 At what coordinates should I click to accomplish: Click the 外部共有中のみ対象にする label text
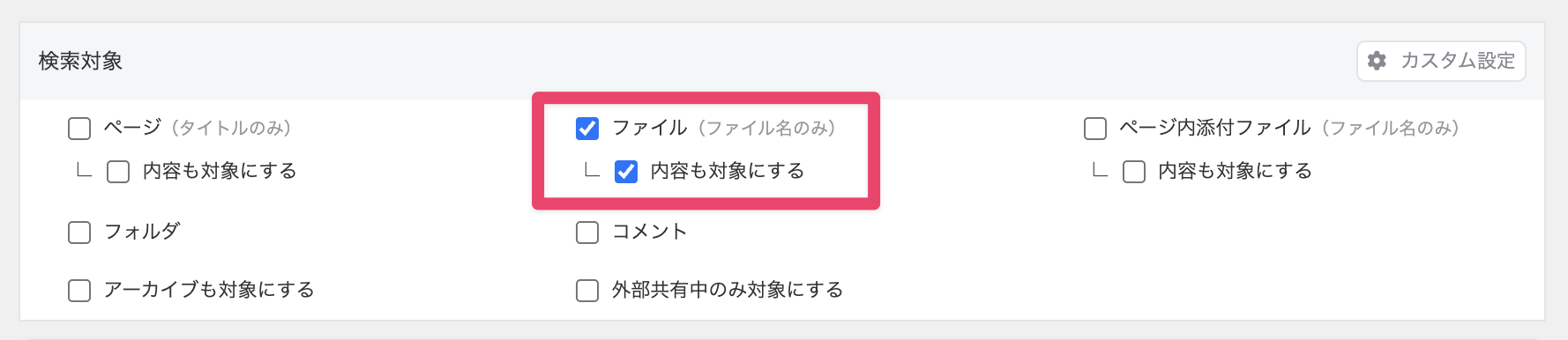(728, 290)
